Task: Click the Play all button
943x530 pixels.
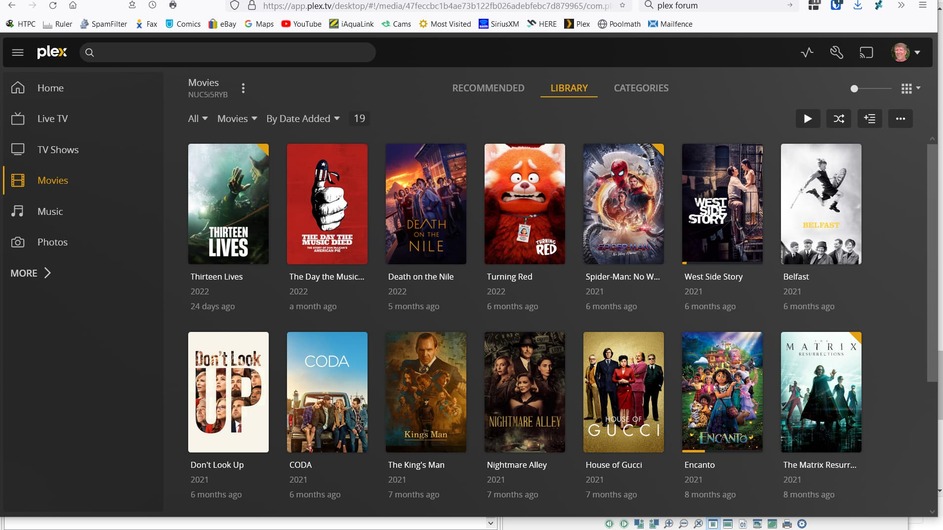Action: point(807,119)
